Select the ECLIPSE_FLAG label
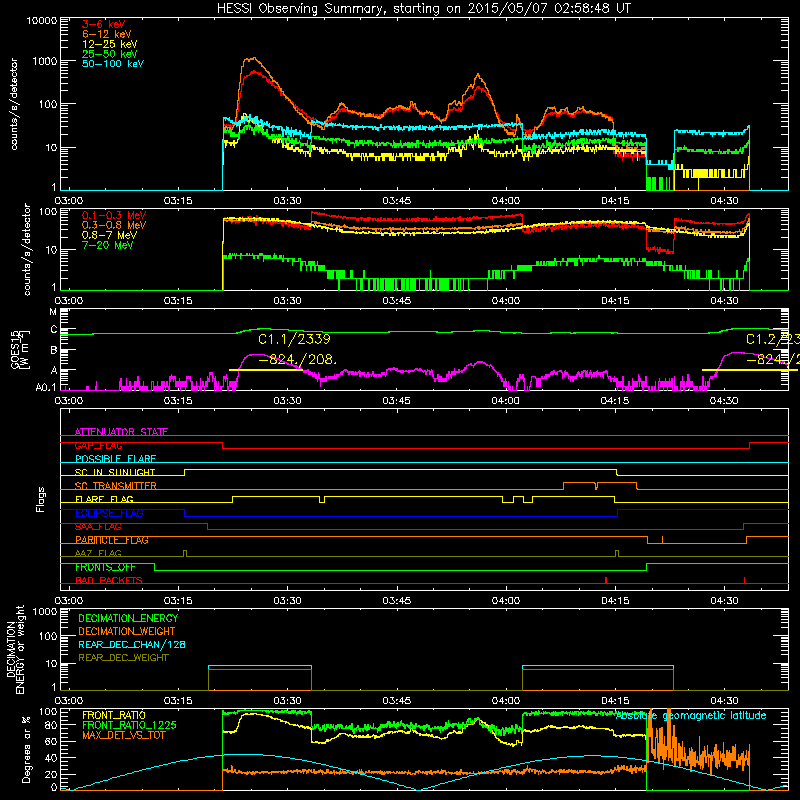The image size is (800, 800). pyautogui.click(x=109, y=513)
